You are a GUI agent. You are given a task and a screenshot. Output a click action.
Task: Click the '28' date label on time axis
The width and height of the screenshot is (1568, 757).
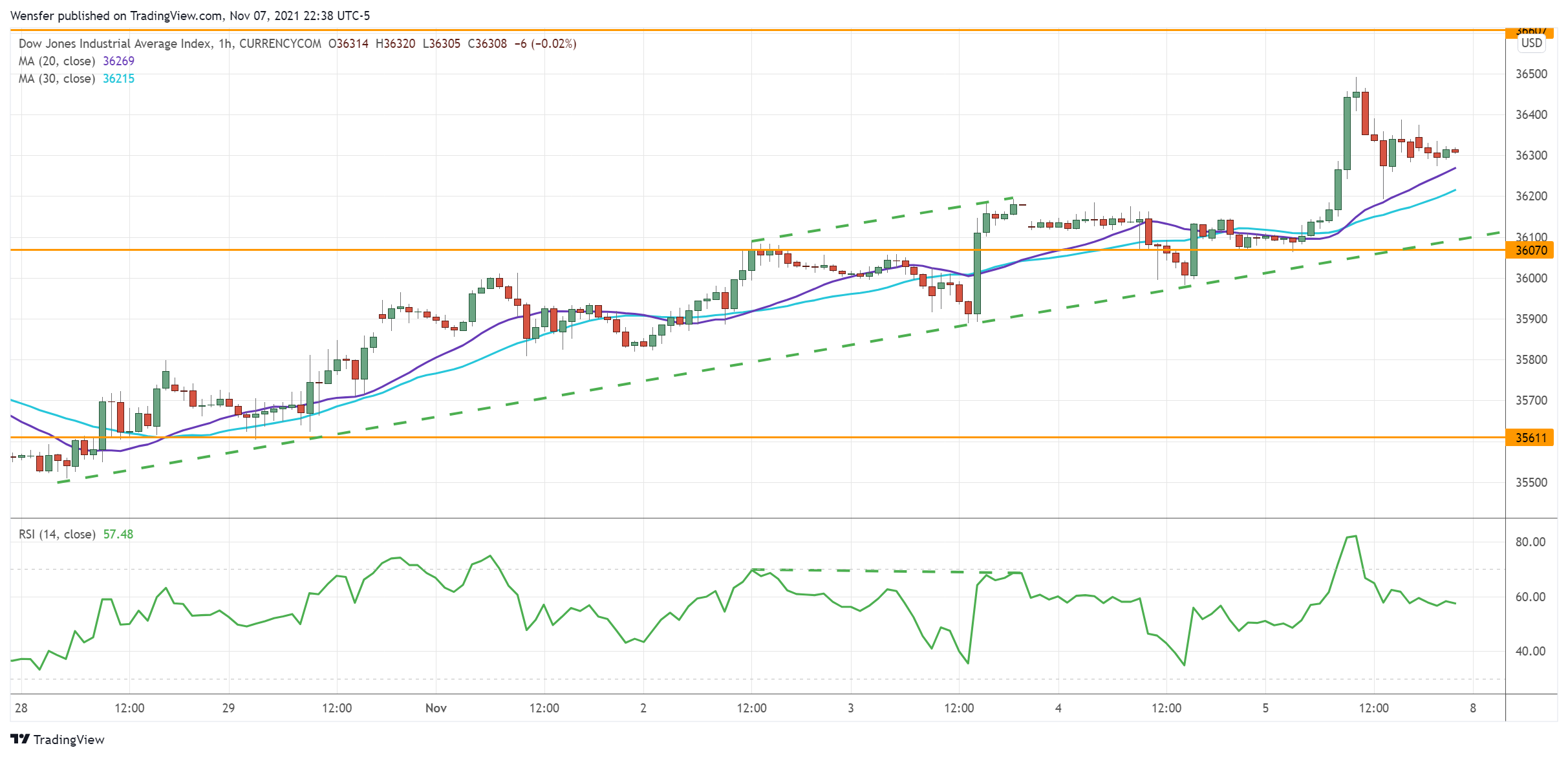tap(21, 708)
